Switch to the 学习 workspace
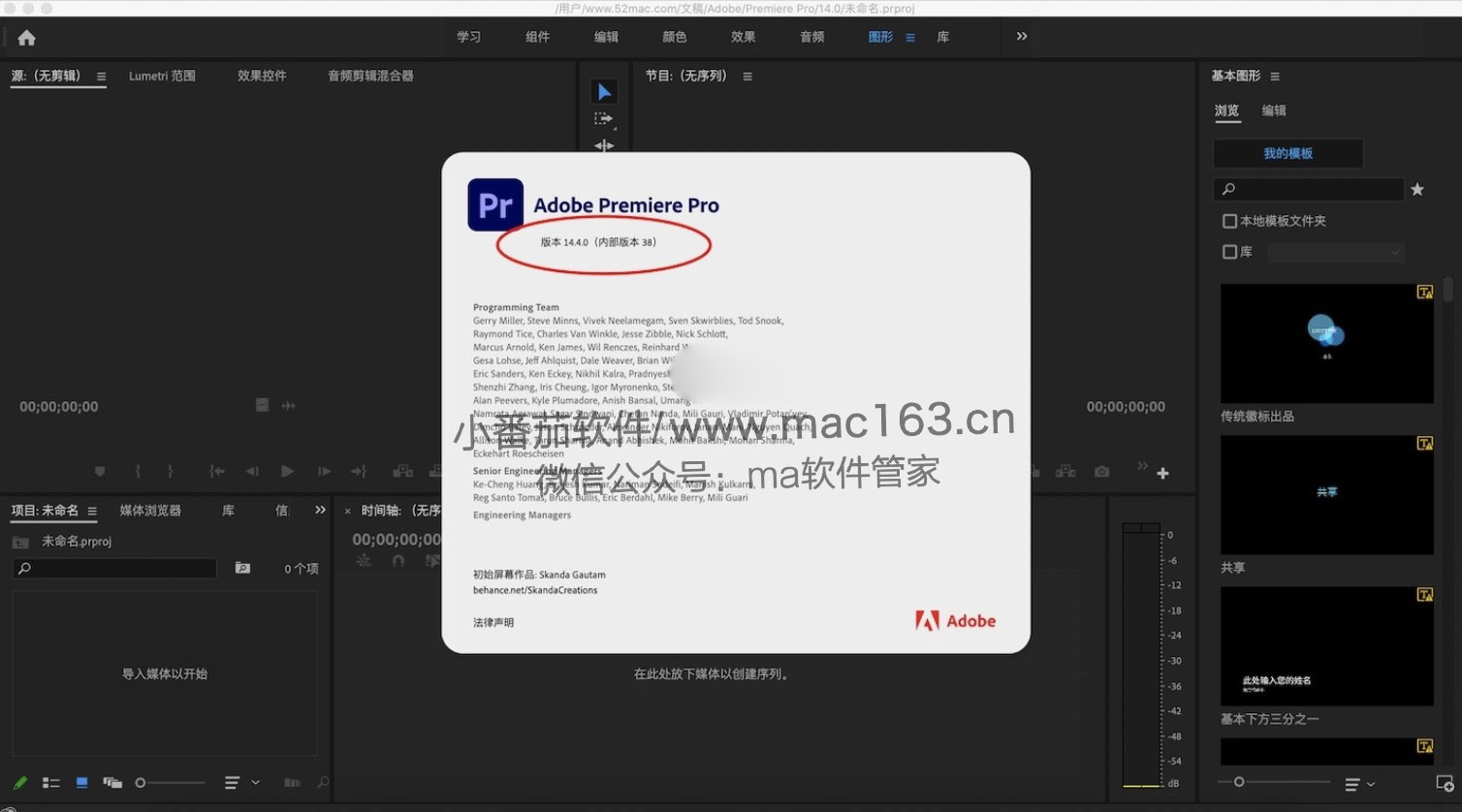This screenshot has height=812, width=1462. [469, 37]
